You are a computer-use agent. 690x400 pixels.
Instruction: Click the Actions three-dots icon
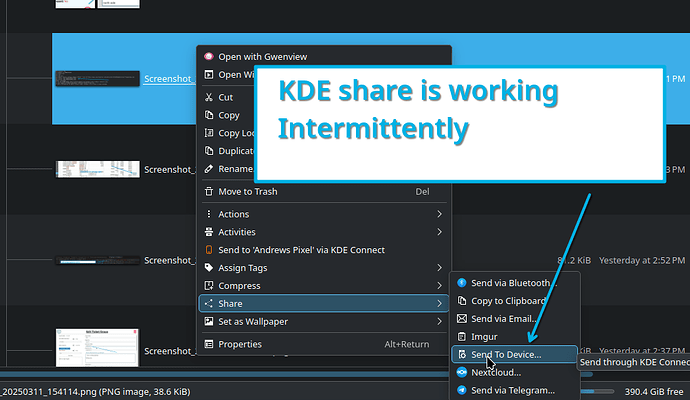pos(209,214)
